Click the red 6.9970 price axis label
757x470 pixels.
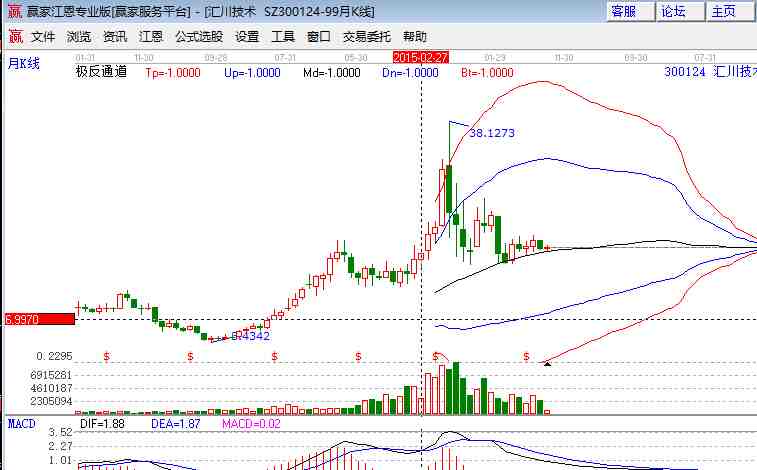(40, 319)
